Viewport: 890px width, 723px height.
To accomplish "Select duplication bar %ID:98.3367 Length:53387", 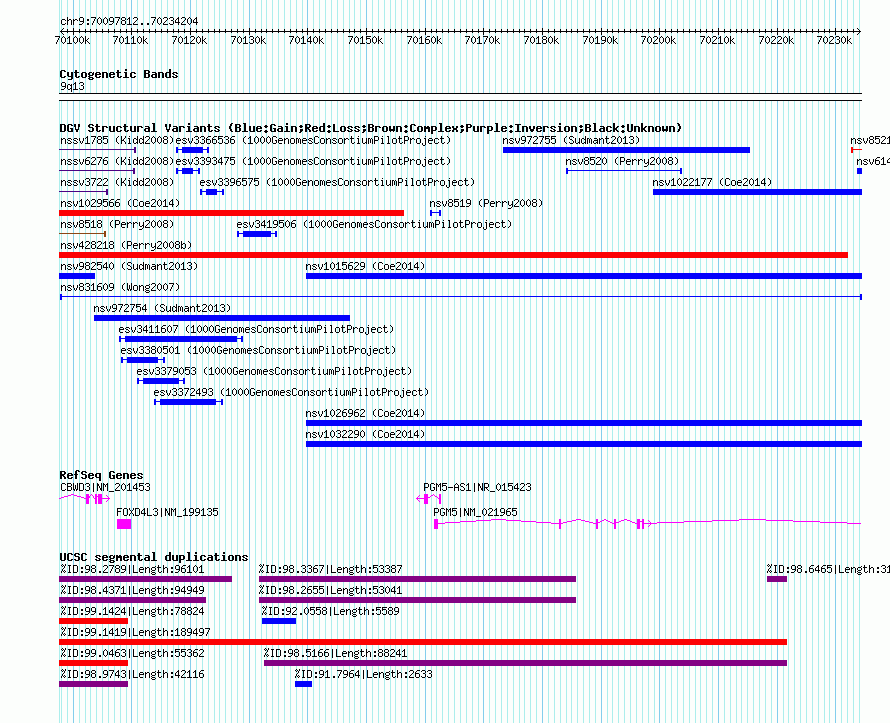I will point(417,579).
